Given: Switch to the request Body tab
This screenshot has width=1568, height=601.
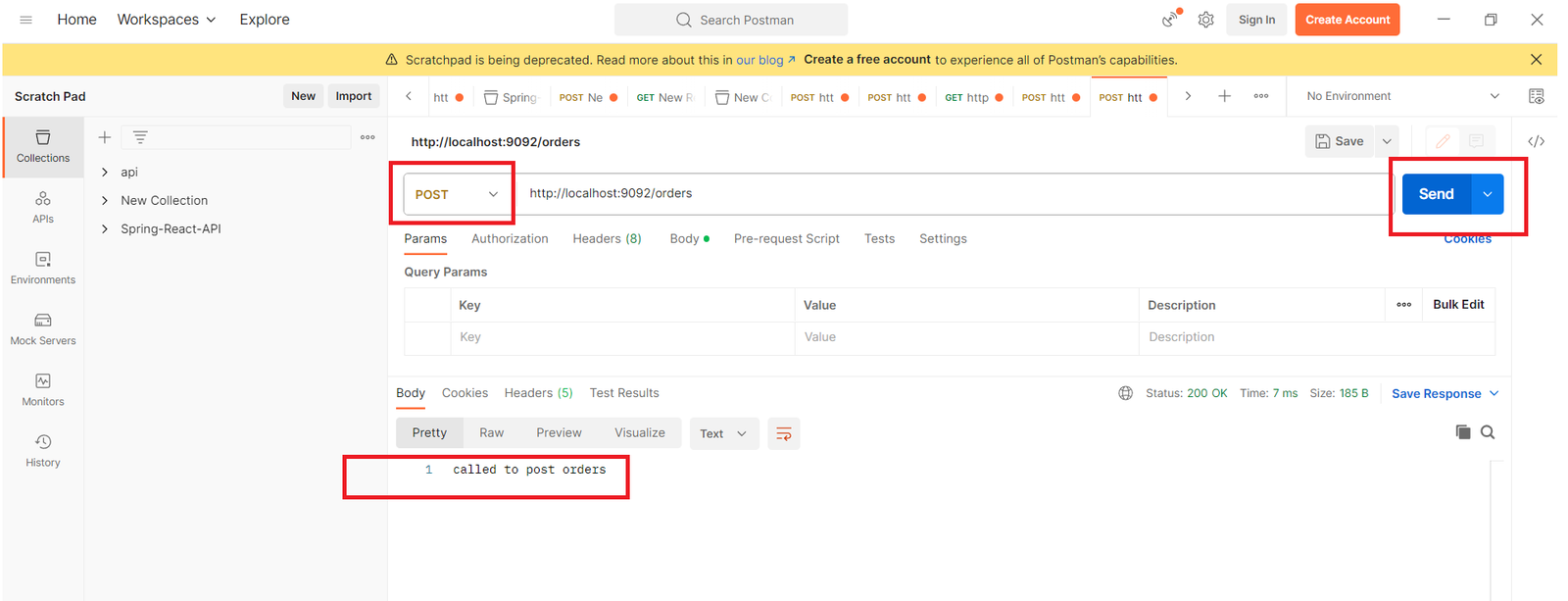Looking at the screenshot, I should point(690,238).
